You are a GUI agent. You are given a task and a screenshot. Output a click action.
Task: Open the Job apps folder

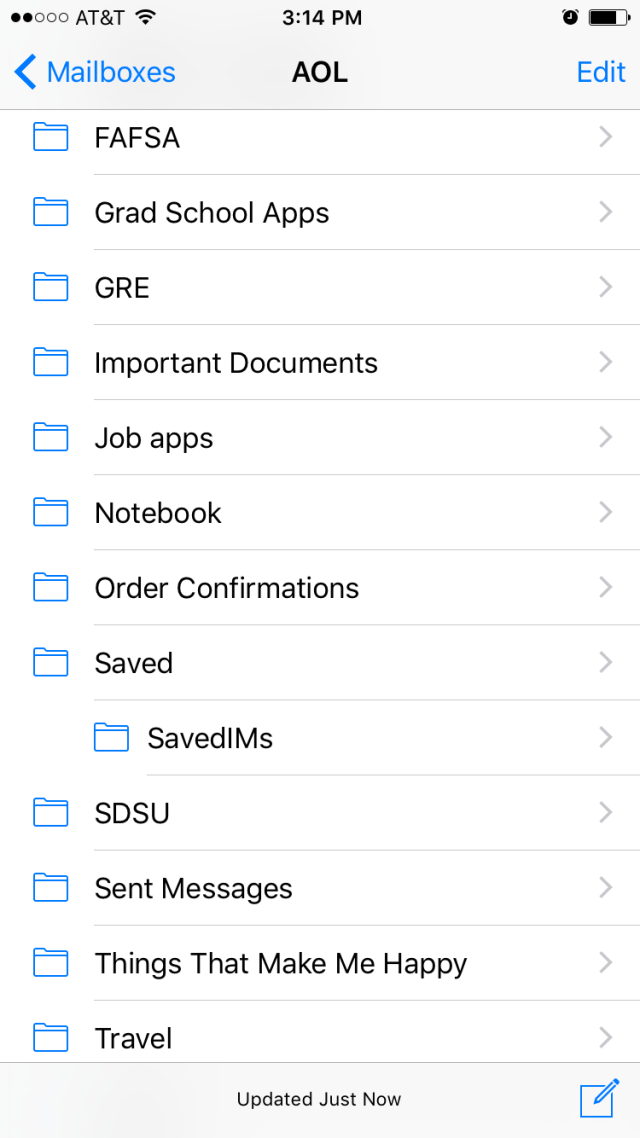pos(154,438)
